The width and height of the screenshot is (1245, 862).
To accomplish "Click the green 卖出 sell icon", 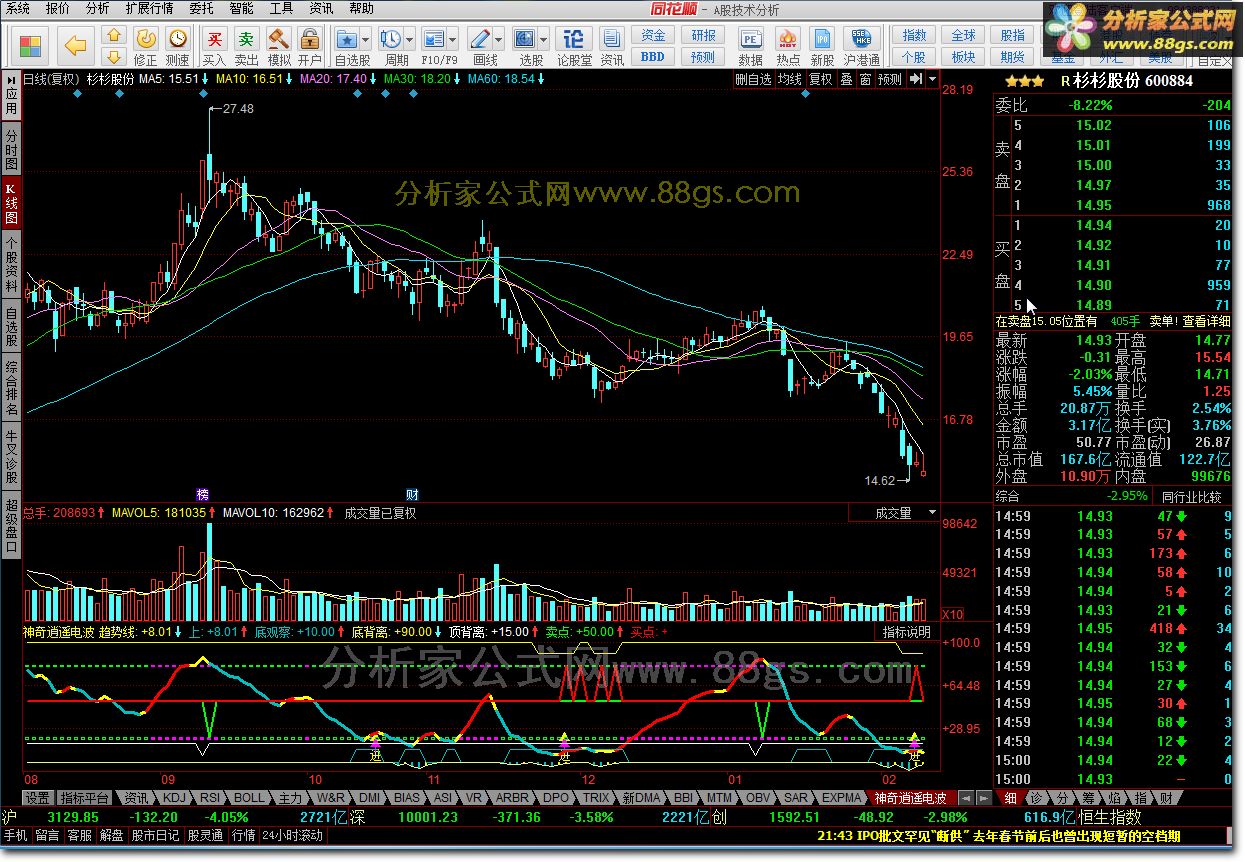I will coord(246,39).
